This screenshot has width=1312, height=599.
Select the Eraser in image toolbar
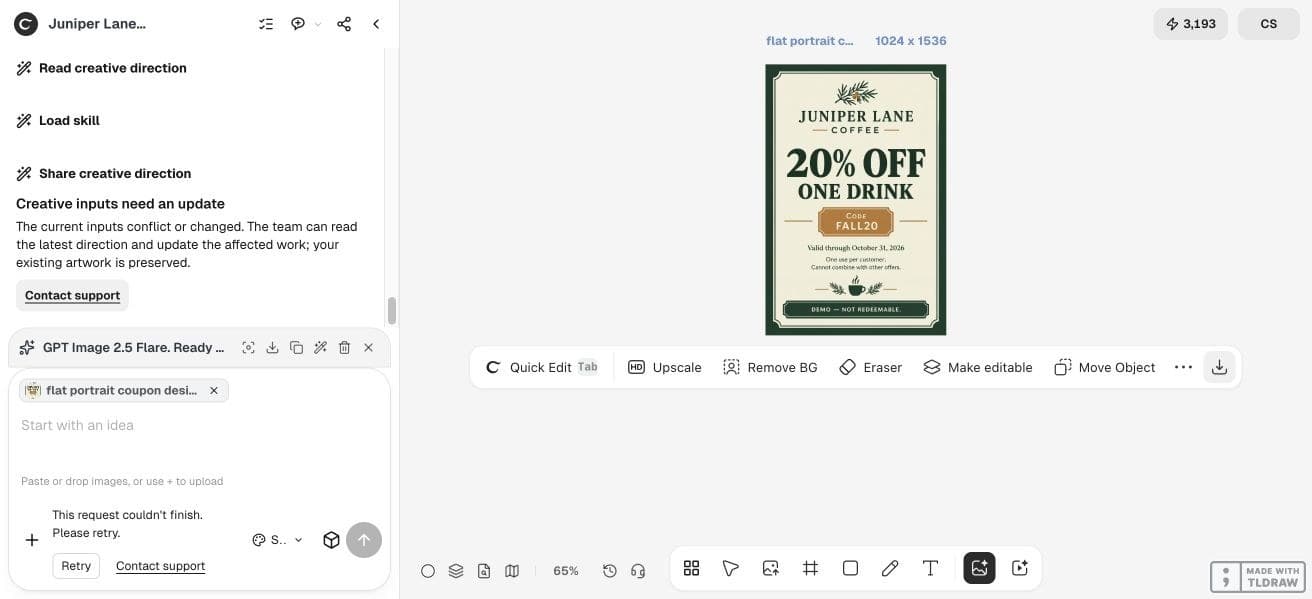pyautogui.click(x=871, y=368)
